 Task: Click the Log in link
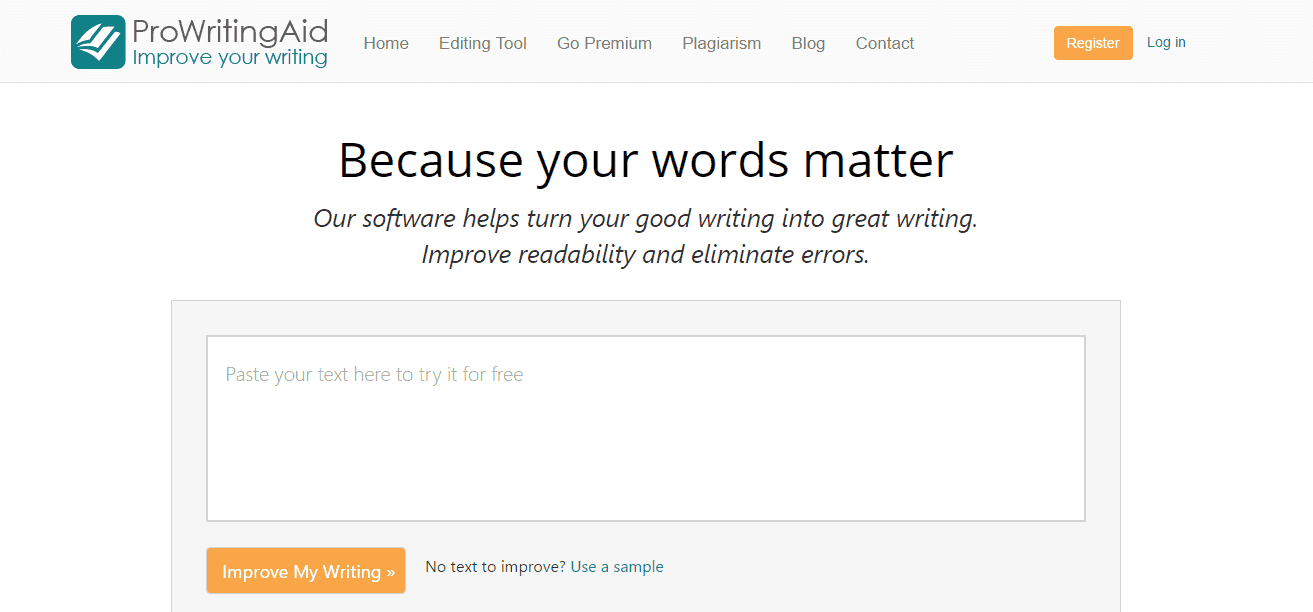[x=1166, y=42]
